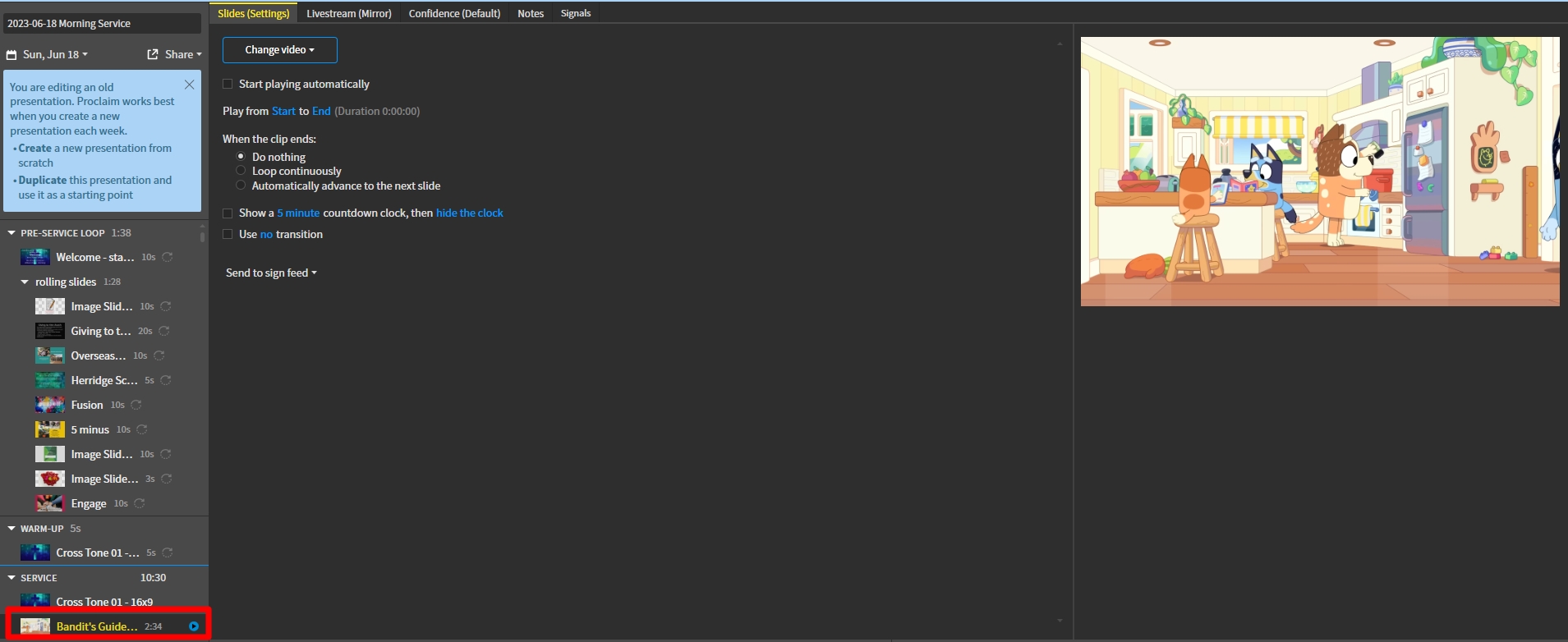Click the hide the clock link
Viewport: 1568px width, 642px height.
click(x=470, y=213)
